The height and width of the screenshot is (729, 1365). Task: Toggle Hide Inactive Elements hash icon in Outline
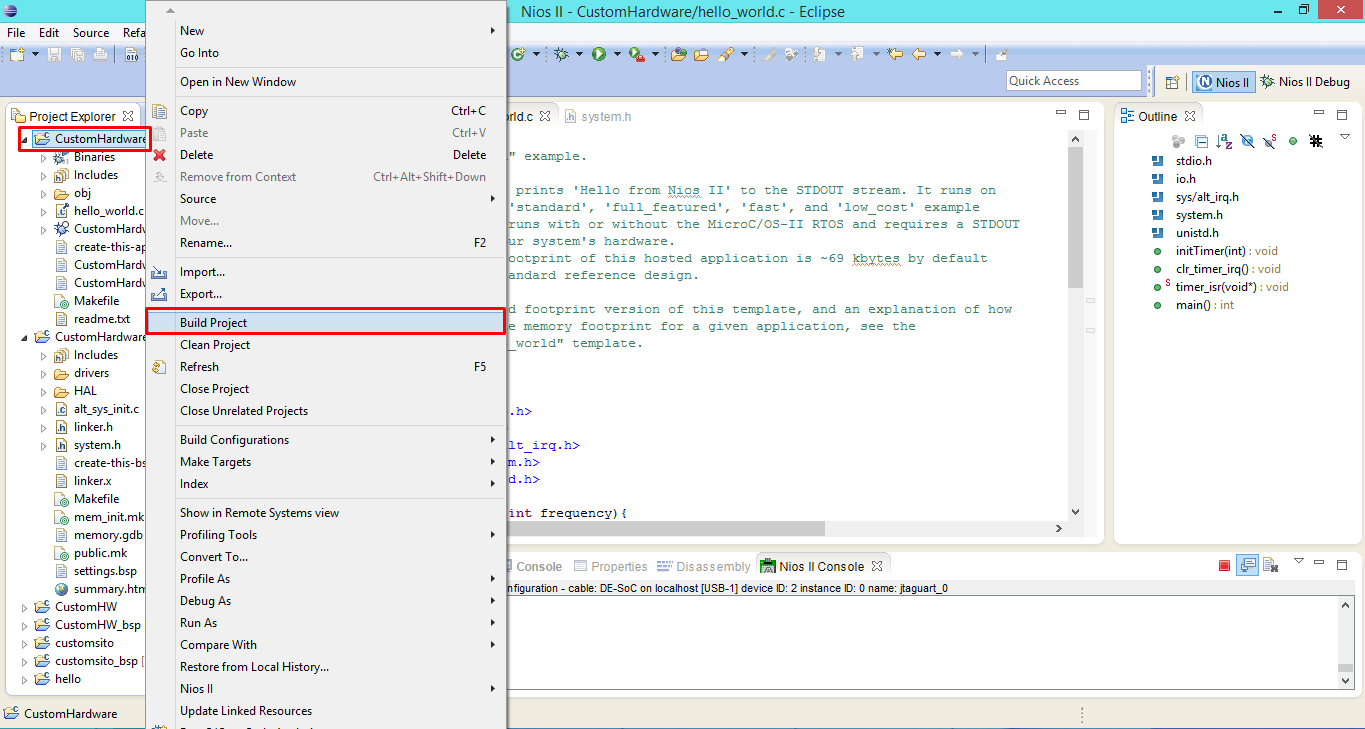[x=1316, y=142]
